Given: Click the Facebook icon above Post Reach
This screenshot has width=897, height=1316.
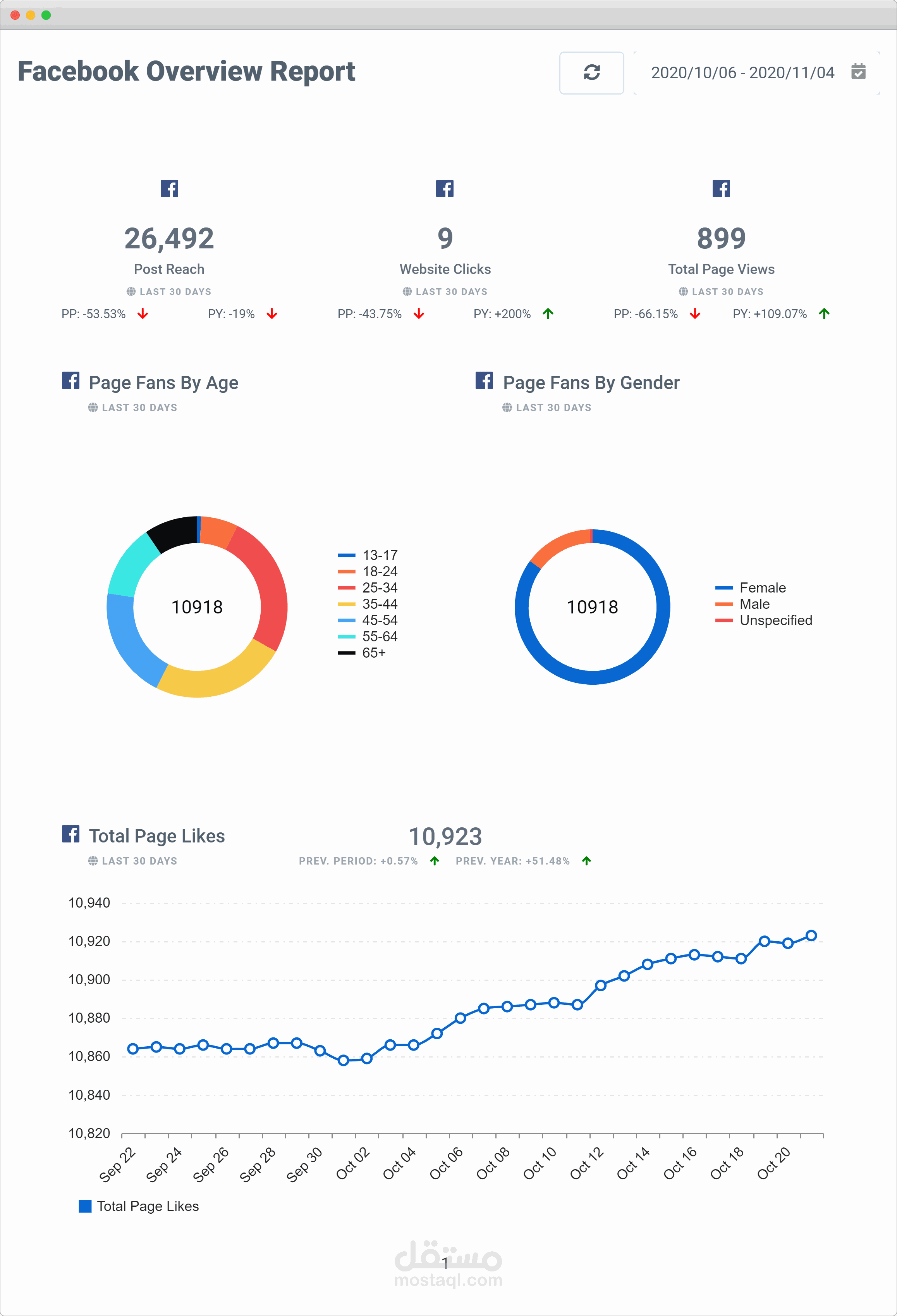Looking at the screenshot, I should click(169, 189).
